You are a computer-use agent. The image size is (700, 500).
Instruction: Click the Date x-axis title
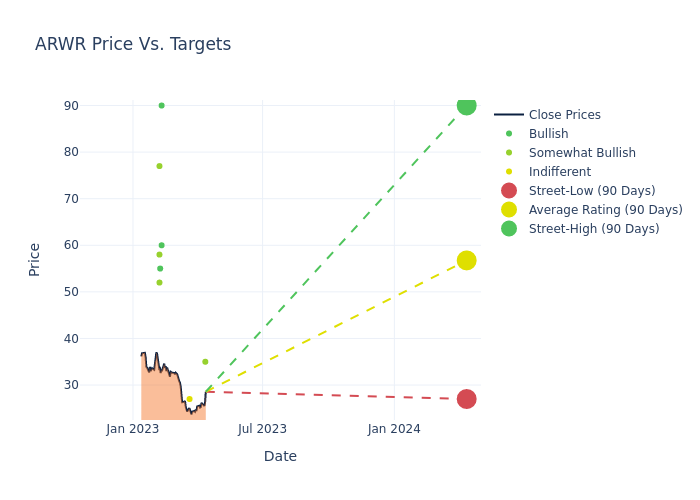pos(280,456)
